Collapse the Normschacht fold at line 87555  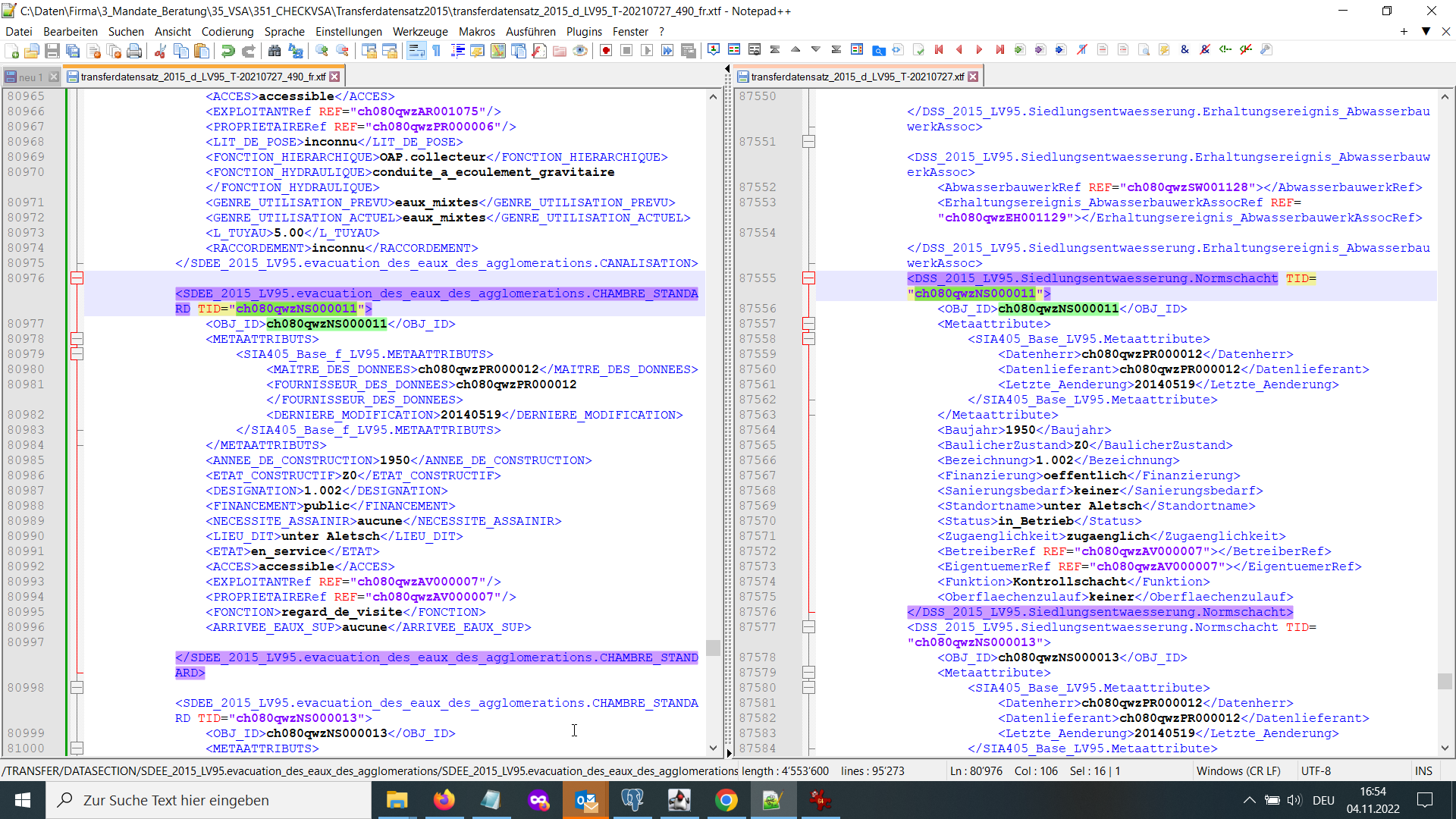(x=808, y=278)
